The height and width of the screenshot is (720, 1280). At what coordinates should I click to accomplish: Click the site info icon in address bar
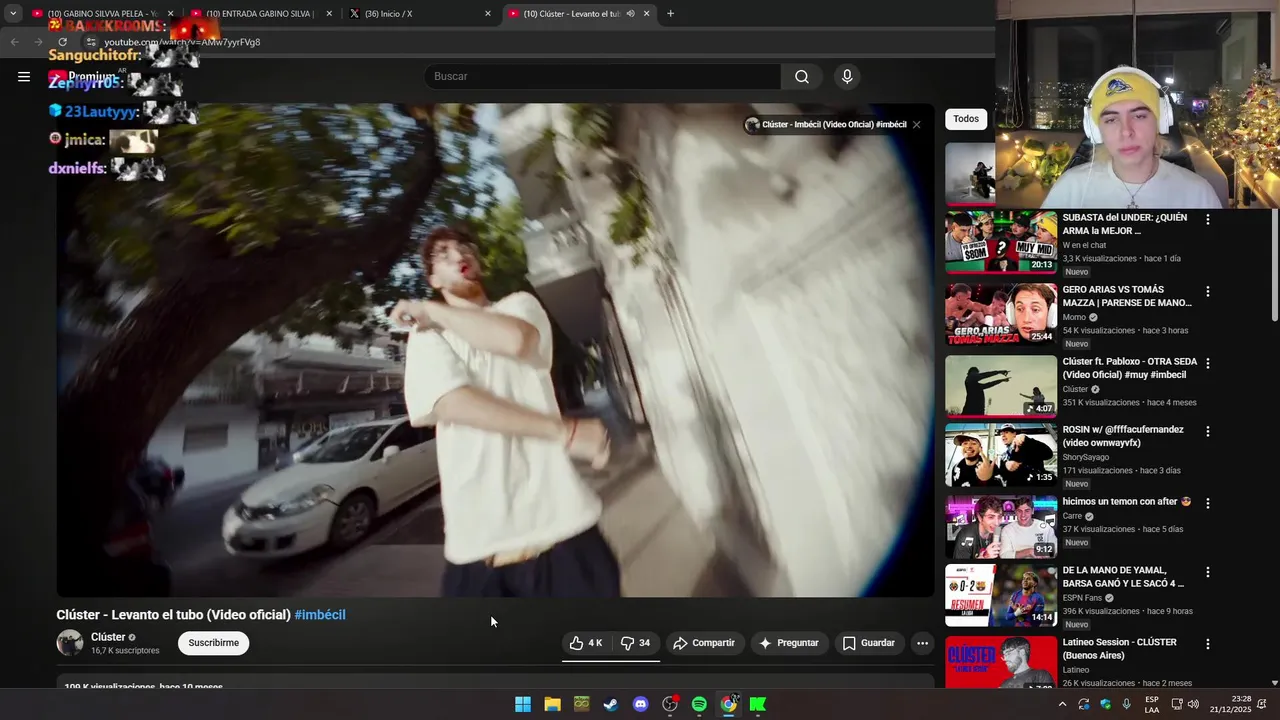tap(90, 42)
